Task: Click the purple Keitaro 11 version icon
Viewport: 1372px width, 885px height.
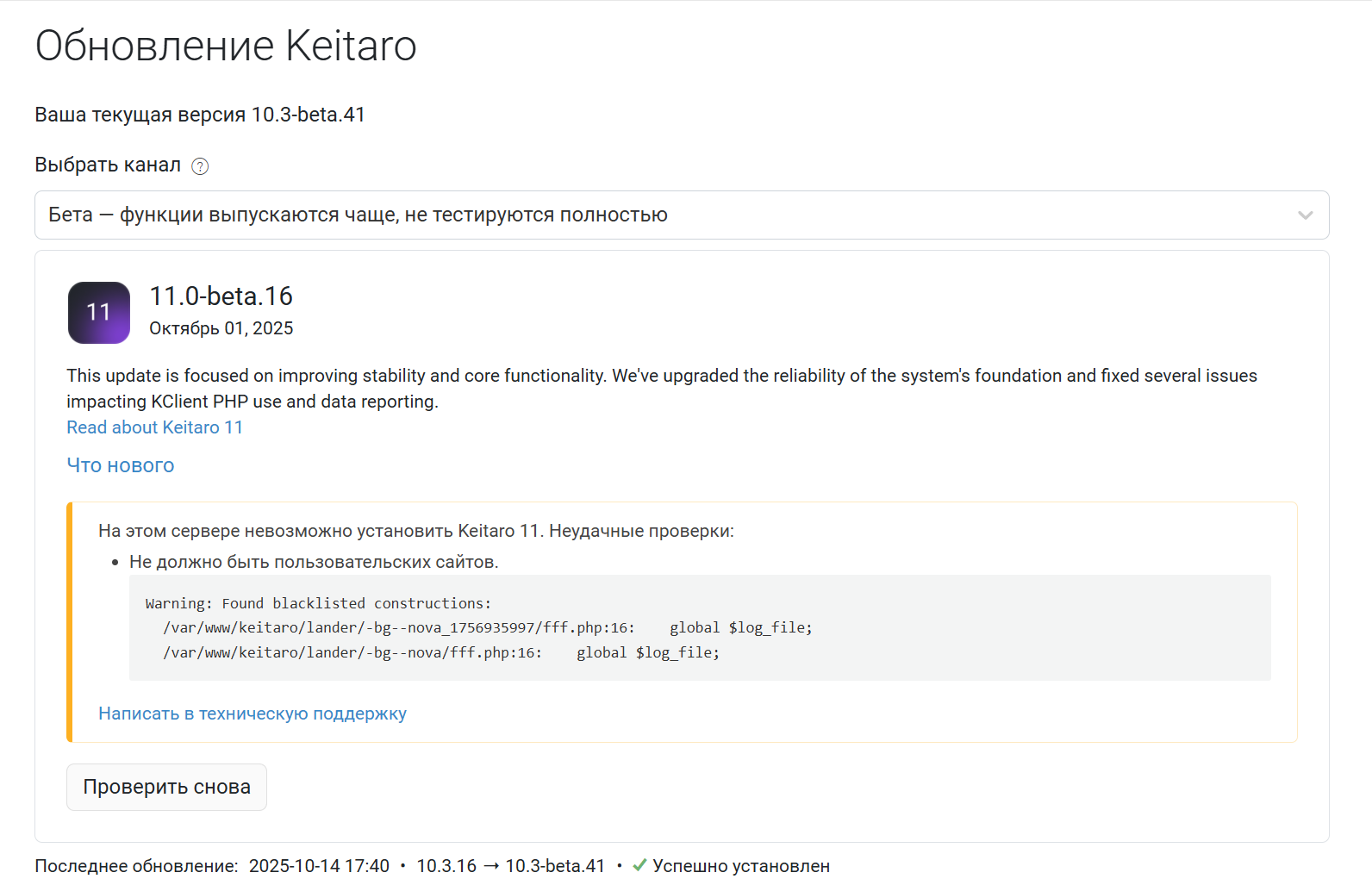Action: point(99,313)
